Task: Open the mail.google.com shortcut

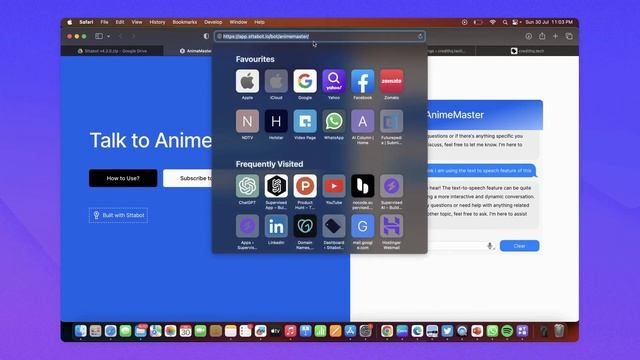Action: coord(362,226)
